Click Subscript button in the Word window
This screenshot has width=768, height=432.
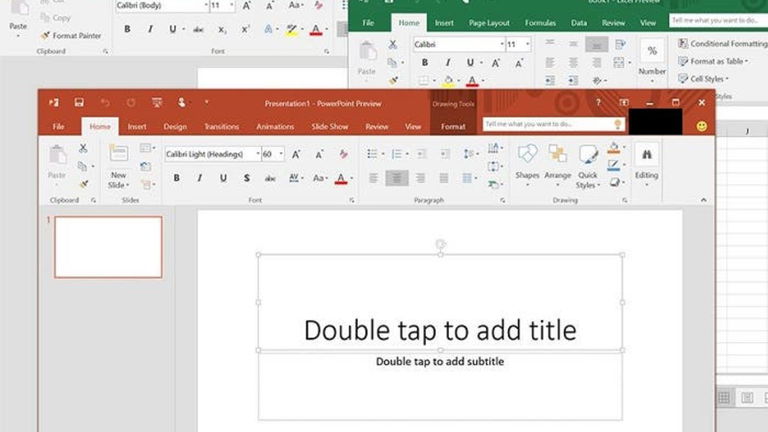tap(222, 29)
